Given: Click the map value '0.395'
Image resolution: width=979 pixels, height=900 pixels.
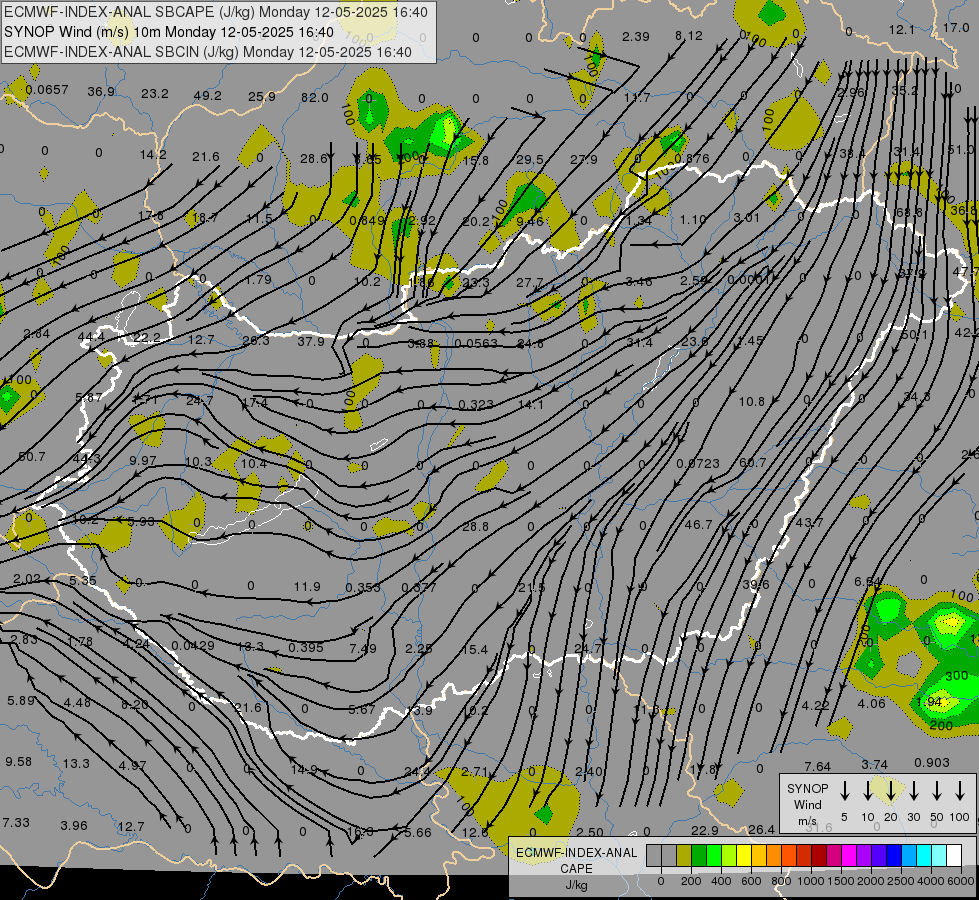Looking at the screenshot, I should tap(306, 647).
